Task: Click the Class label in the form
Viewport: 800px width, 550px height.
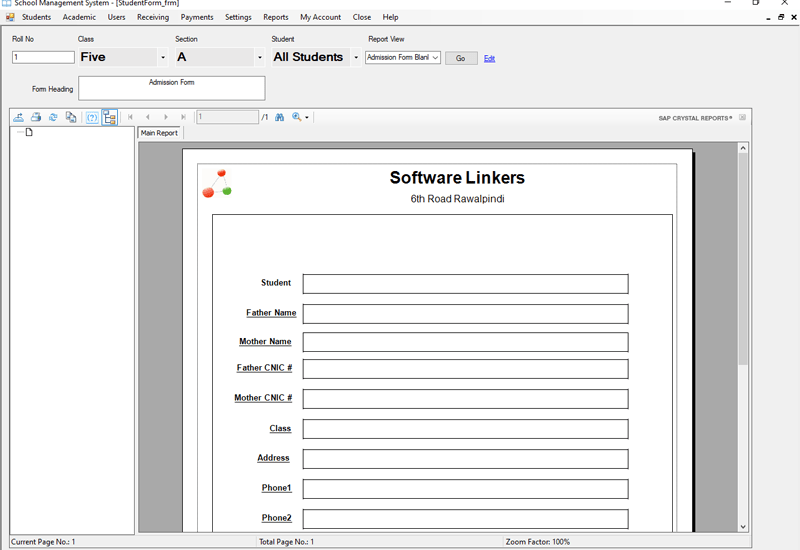Action: click(280, 429)
